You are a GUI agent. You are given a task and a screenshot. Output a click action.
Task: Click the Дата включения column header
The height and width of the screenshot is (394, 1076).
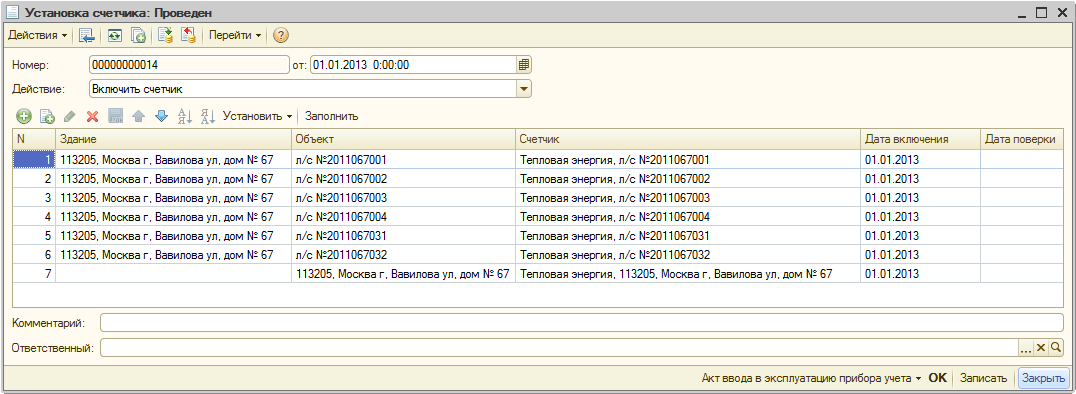(920, 139)
